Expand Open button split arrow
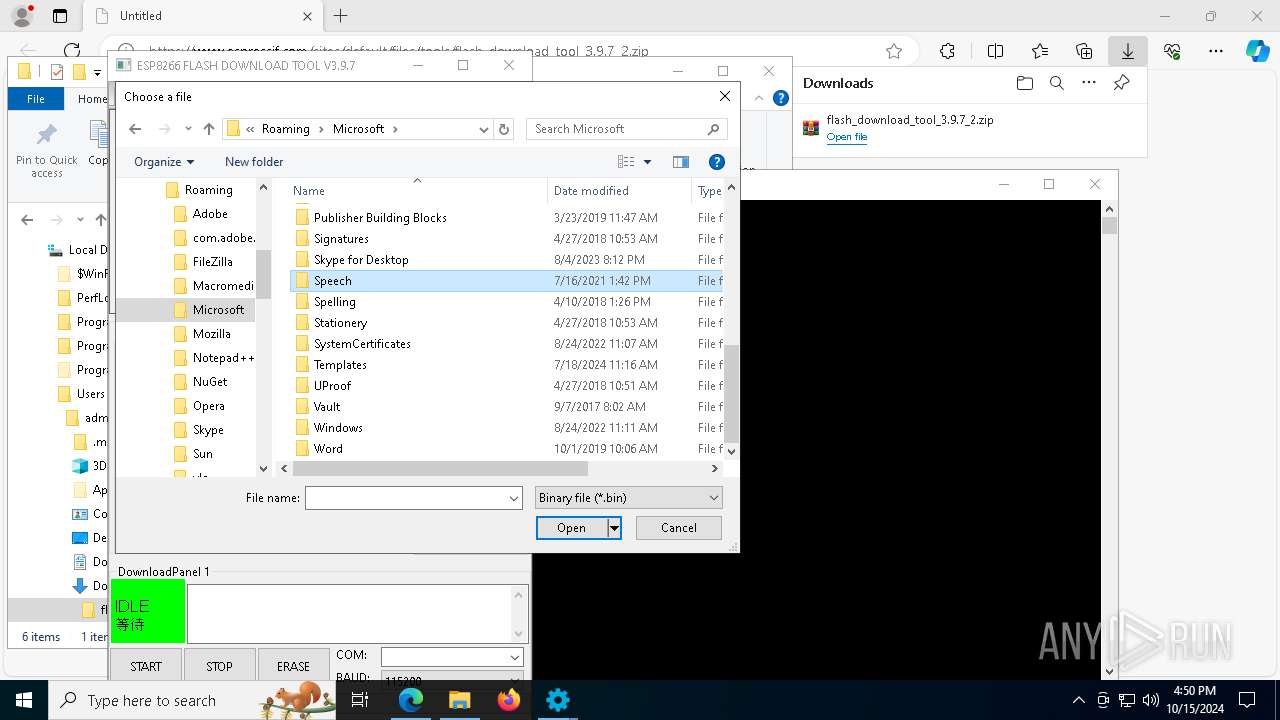The width and height of the screenshot is (1280, 720). point(614,528)
